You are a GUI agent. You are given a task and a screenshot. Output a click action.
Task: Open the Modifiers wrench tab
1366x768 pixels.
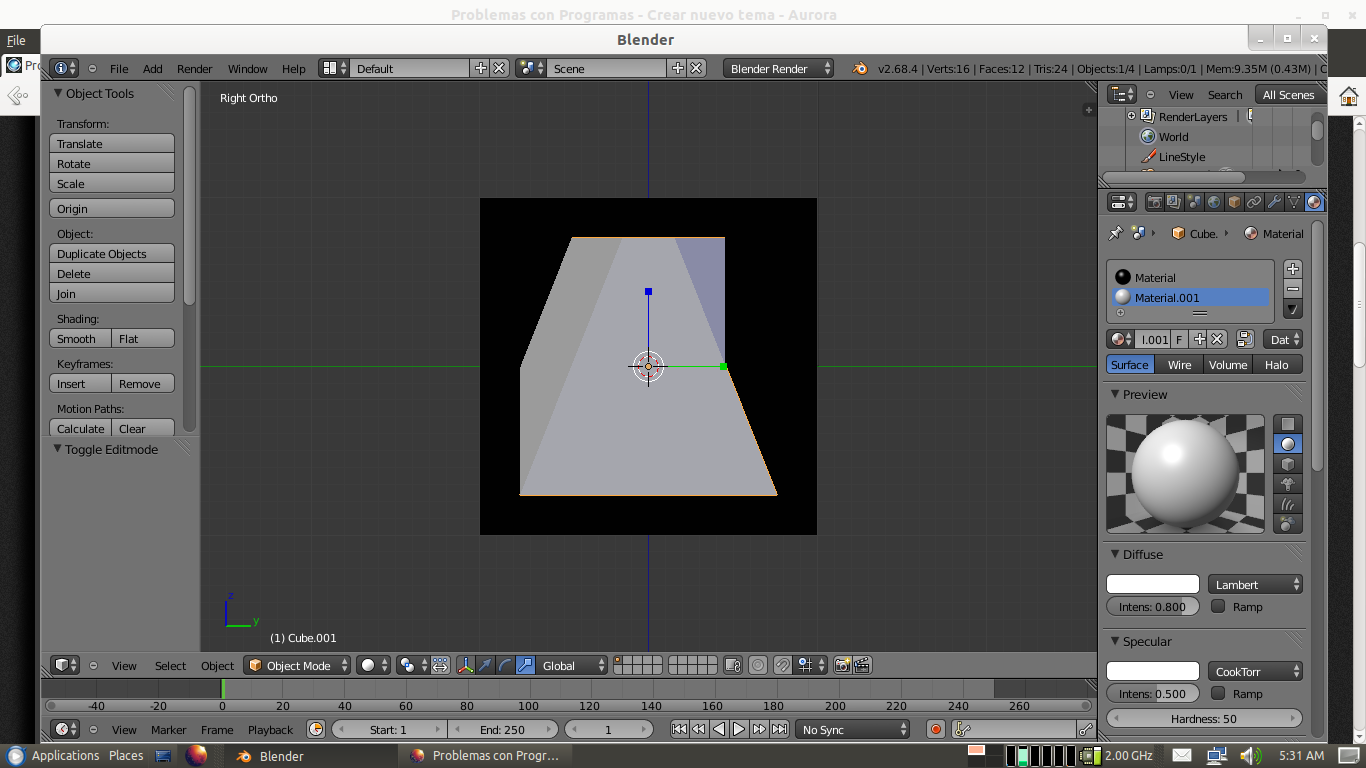(1274, 202)
